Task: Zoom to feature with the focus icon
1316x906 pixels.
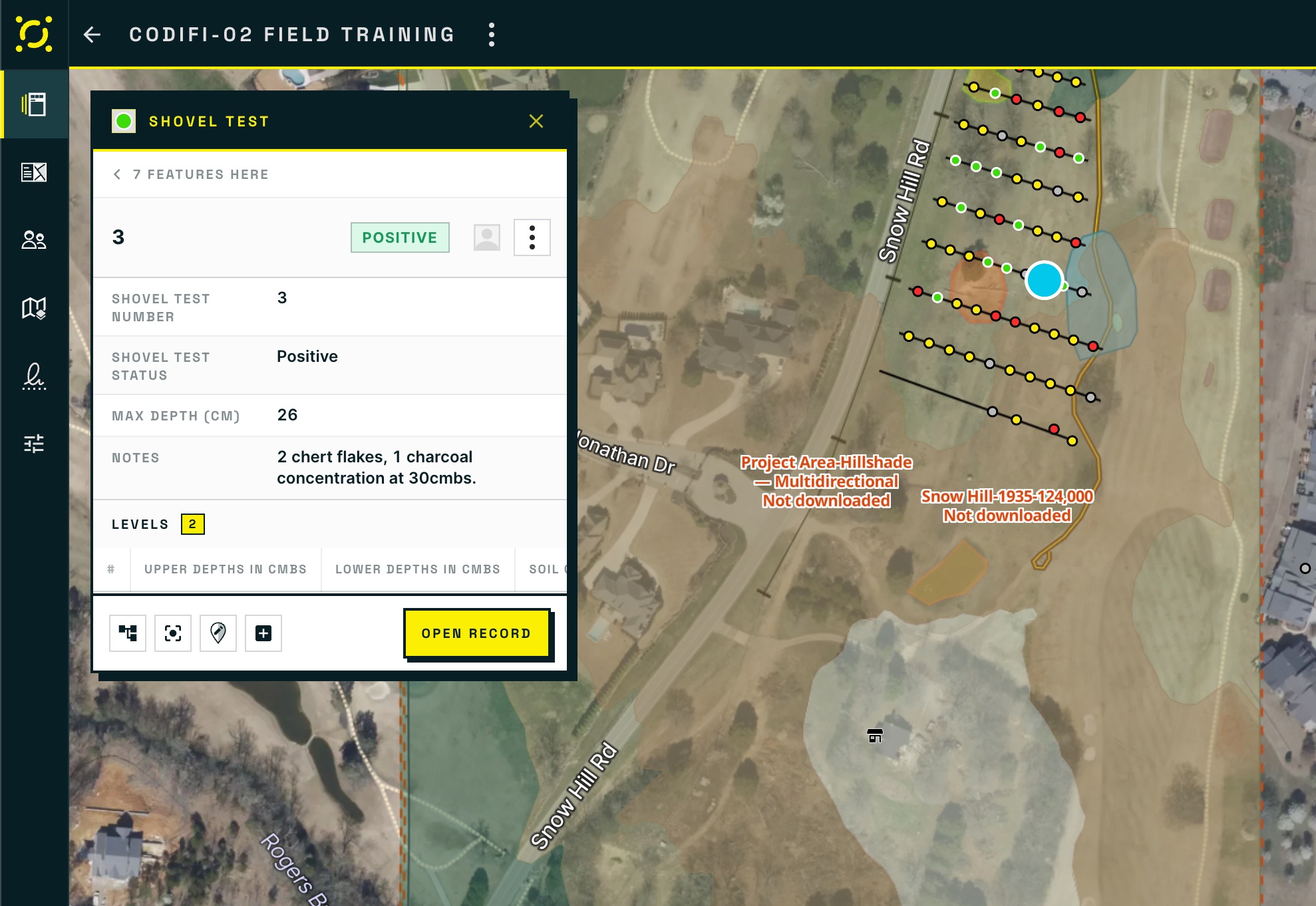Action: point(173,633)
